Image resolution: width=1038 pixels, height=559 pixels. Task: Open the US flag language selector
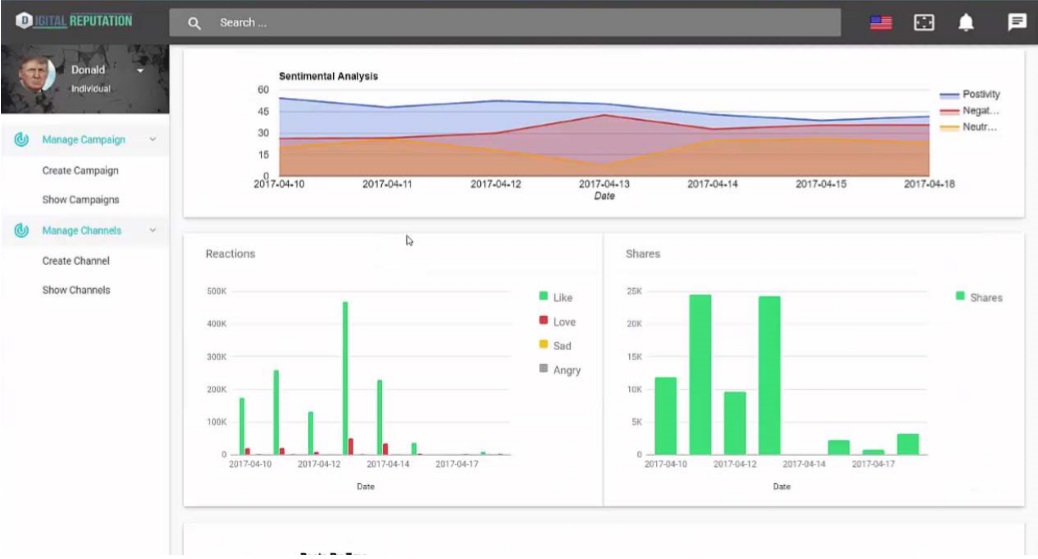[881, 23]
